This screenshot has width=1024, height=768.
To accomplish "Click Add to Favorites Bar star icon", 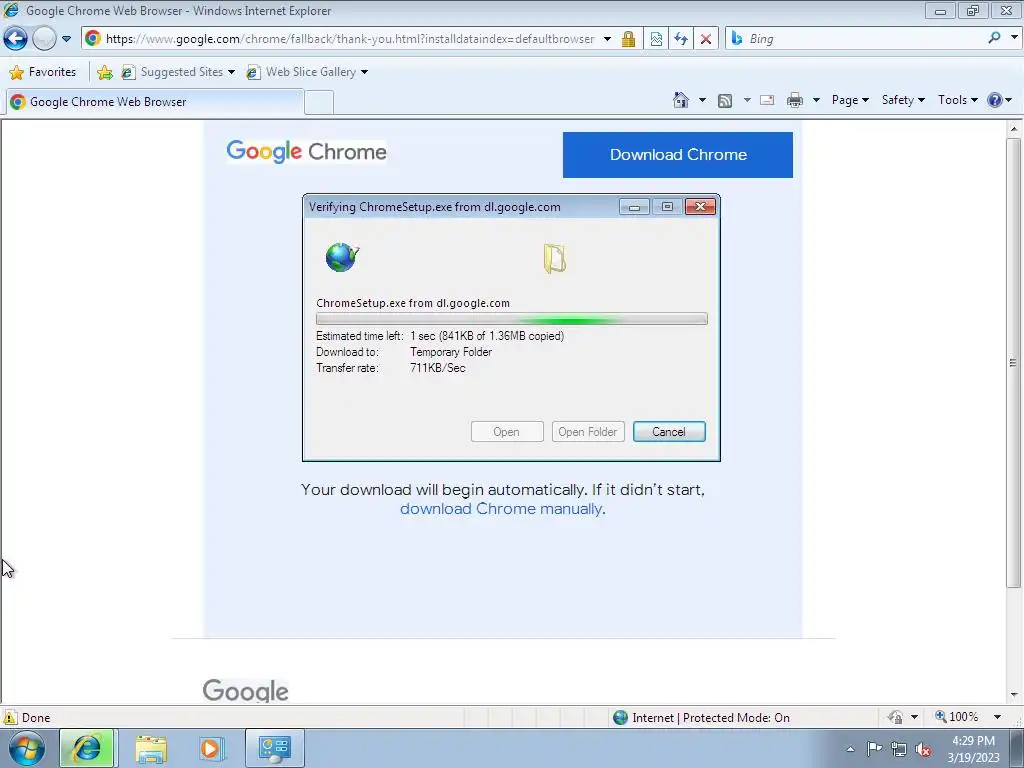I will pyautogui.click(x=104, y=72).
